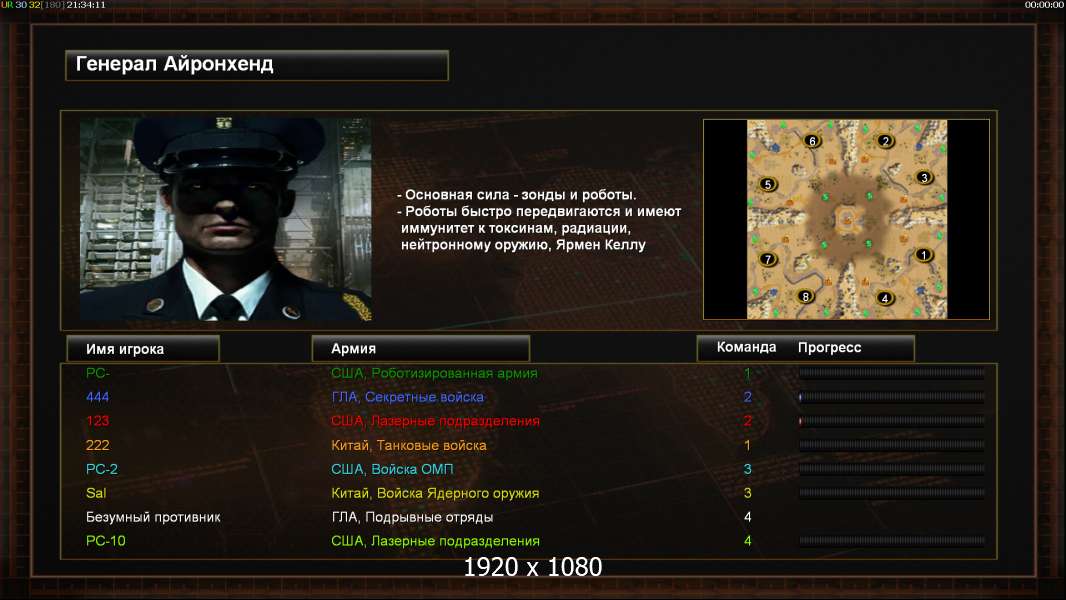
Task: Click the general's portrait image
Action: [x=226, y=219]
